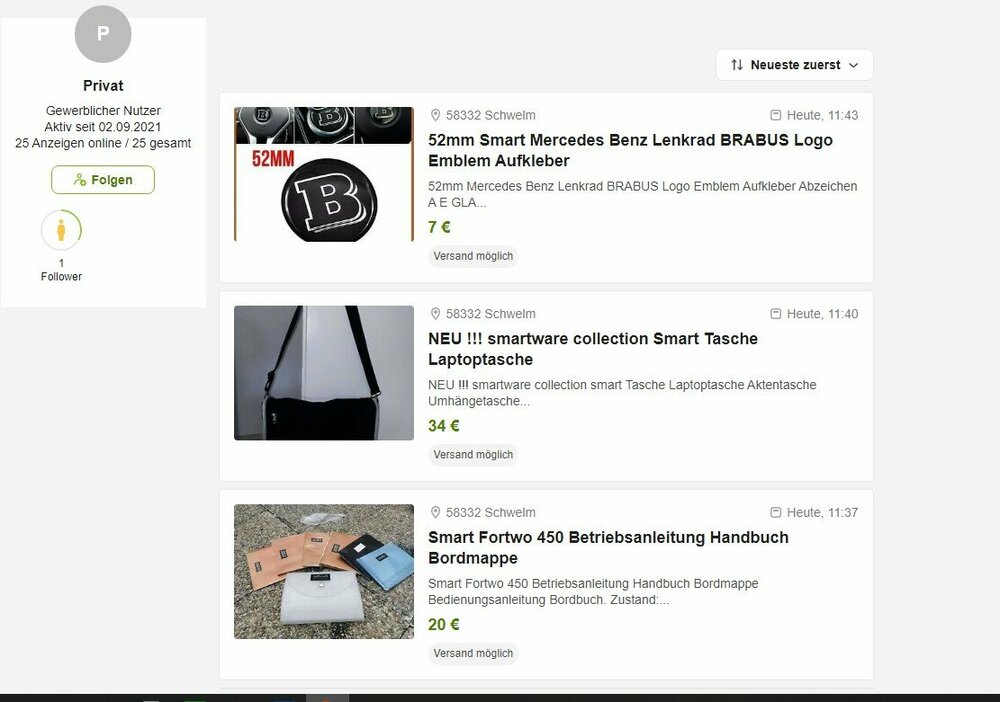Open the Neueste zuerst sort dropdown
Image resolution: width=1000 pixels, height=702 pixels.
point(794,65)
